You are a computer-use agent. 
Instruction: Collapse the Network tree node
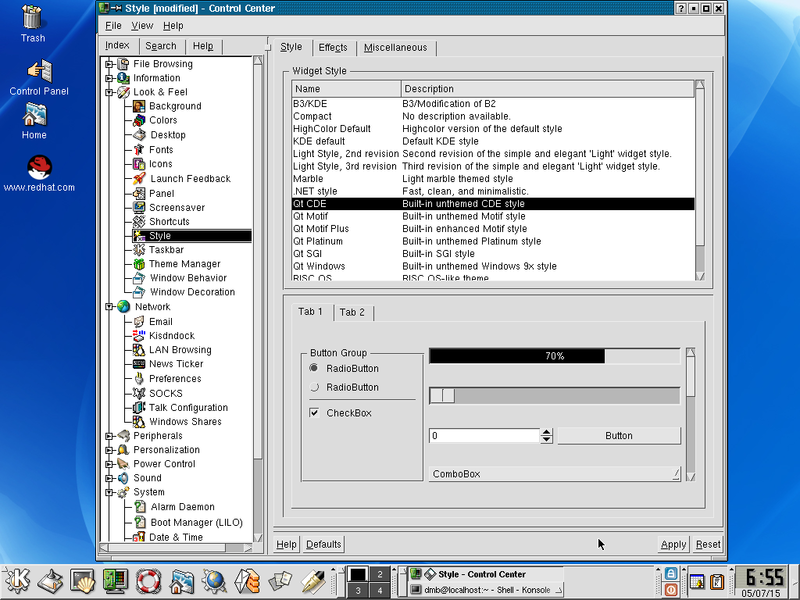pyautogui.click(x=109, y=307)
